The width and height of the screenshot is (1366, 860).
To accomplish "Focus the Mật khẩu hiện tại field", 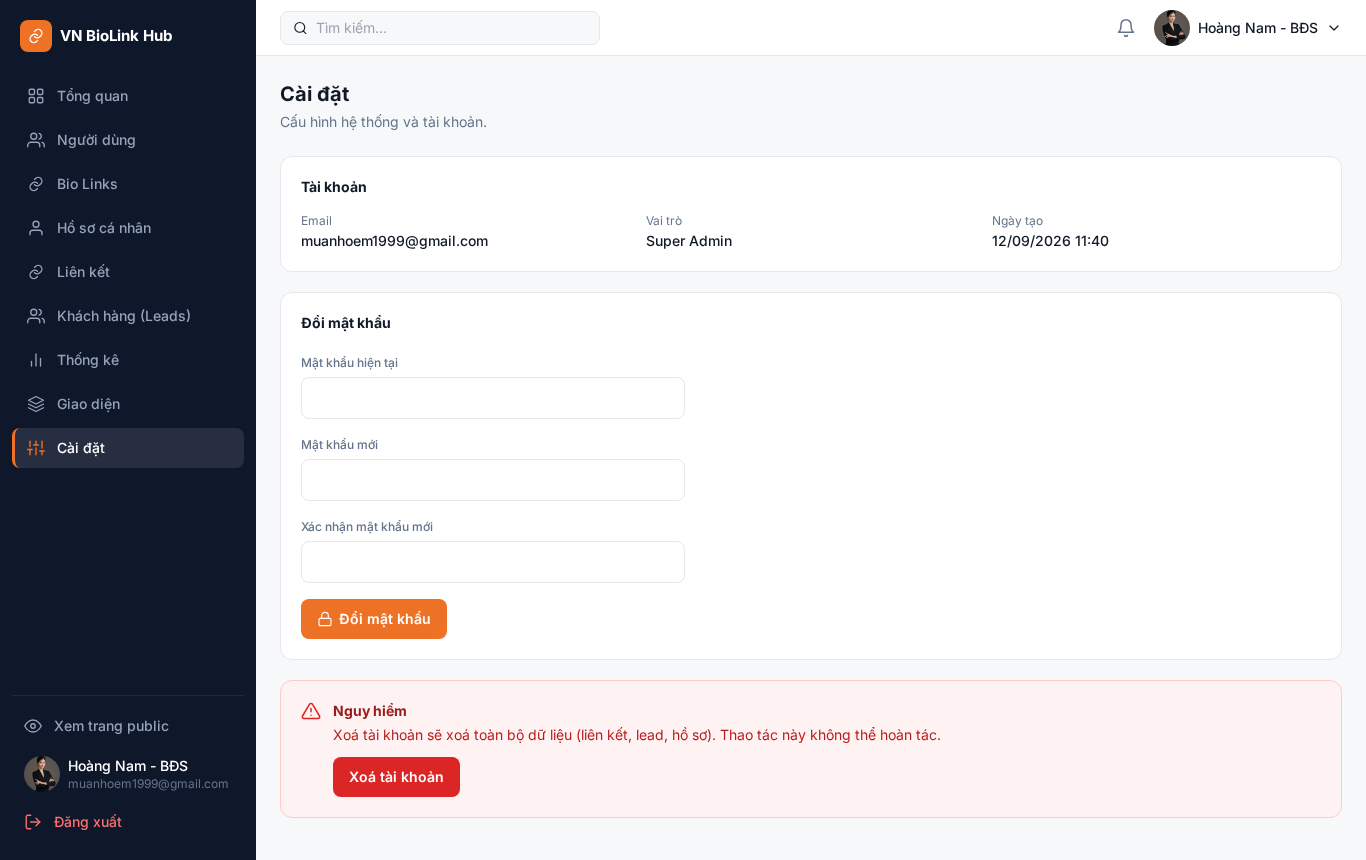I will click(x=493, y=398).
